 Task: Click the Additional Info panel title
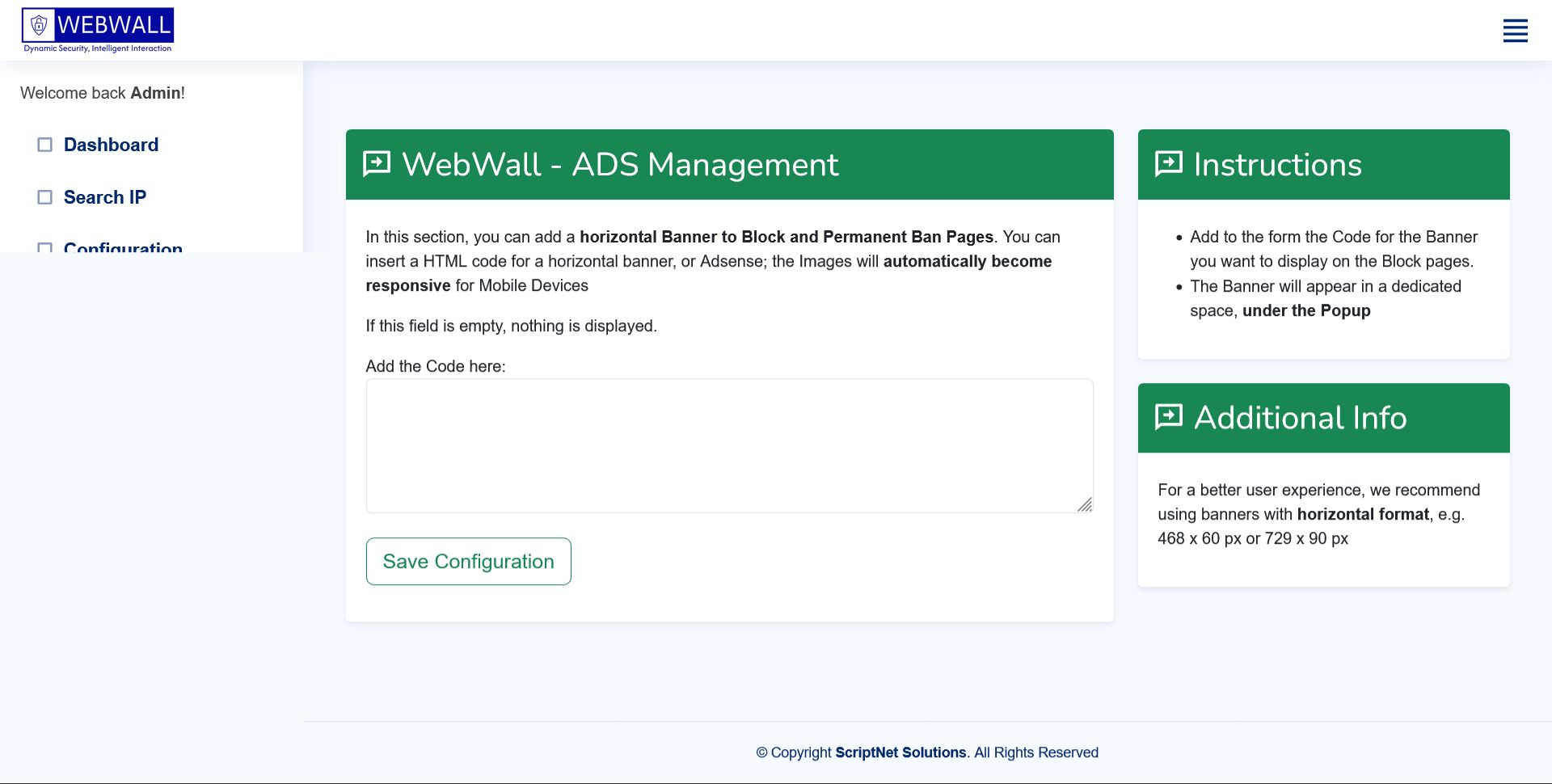(x=1301, y=418)
